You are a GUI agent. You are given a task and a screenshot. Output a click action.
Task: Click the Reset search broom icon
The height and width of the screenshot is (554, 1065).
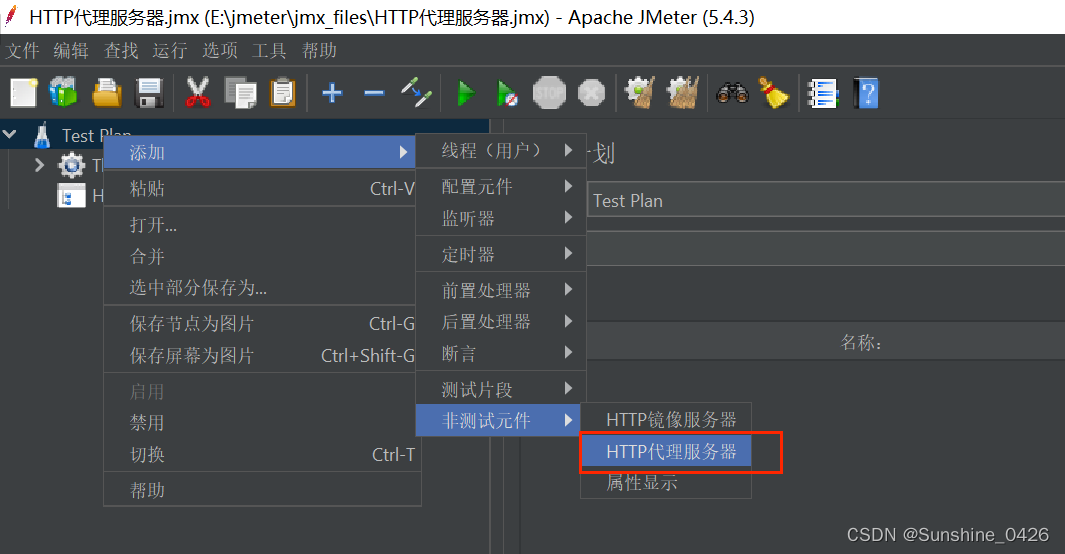[x=774, y=93]
